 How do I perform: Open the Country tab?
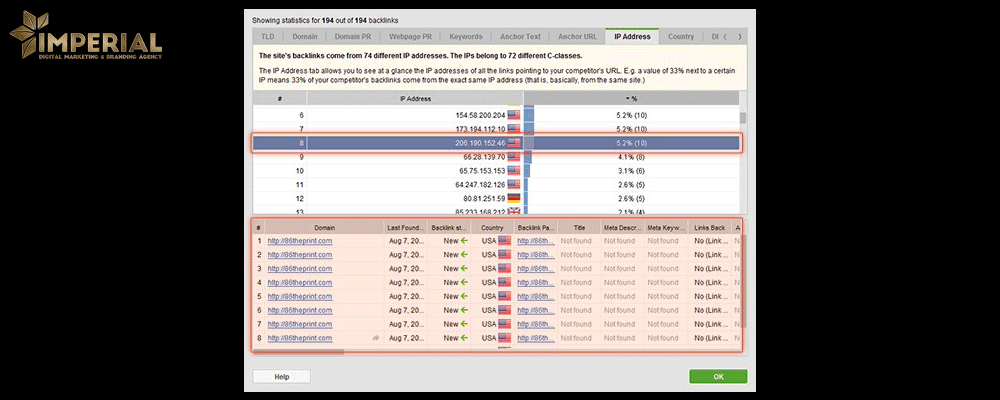681,37
